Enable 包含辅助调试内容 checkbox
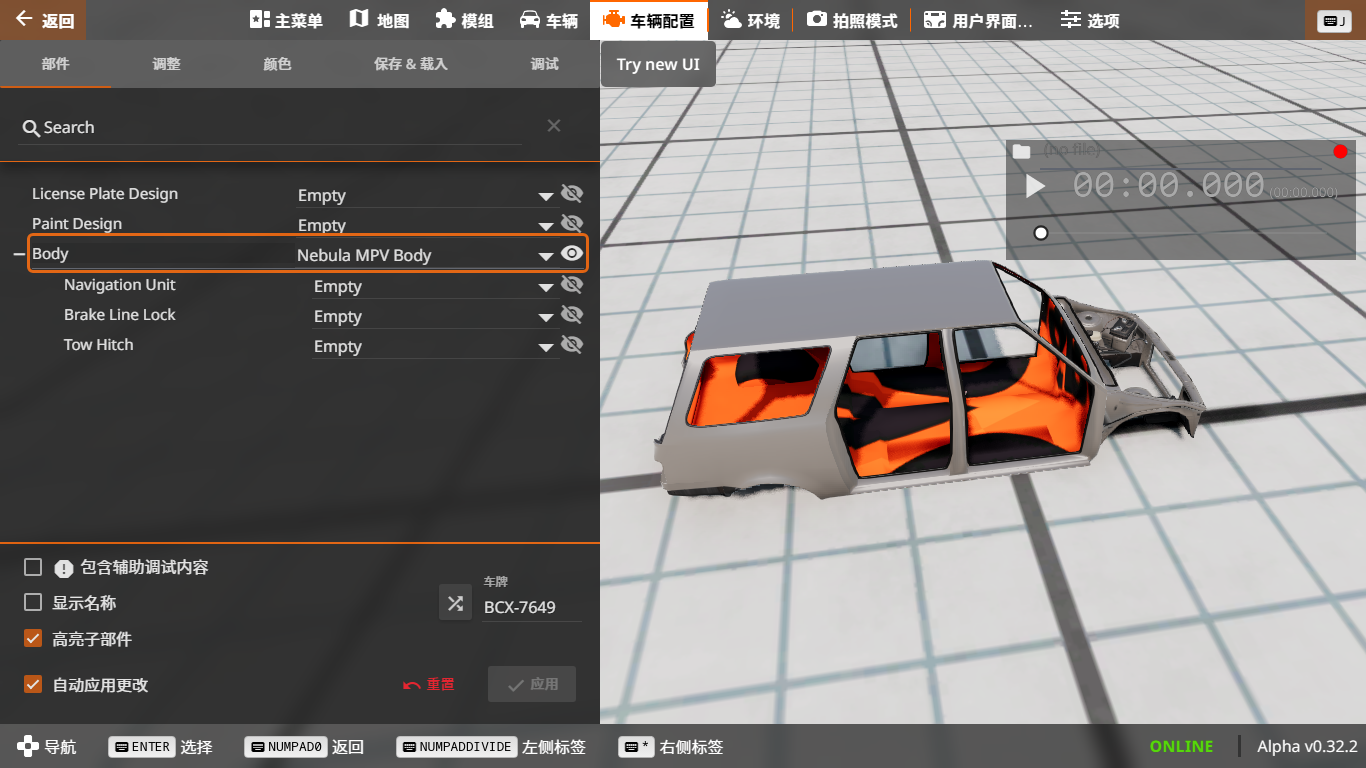The image size is (1366, 768). tap(33, 567)
